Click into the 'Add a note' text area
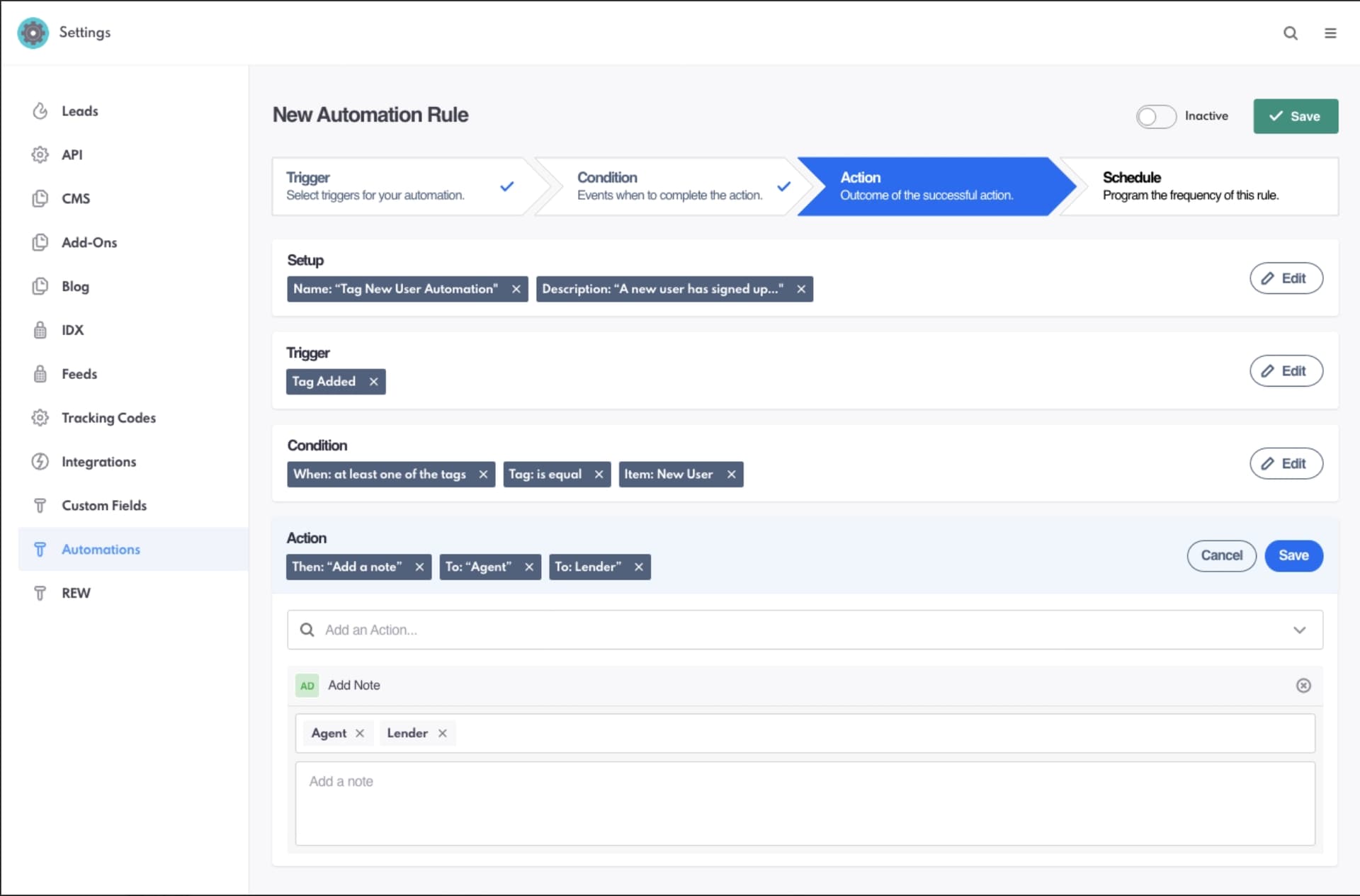Viewport: 1360px width, 896px height. click(804, 803)
